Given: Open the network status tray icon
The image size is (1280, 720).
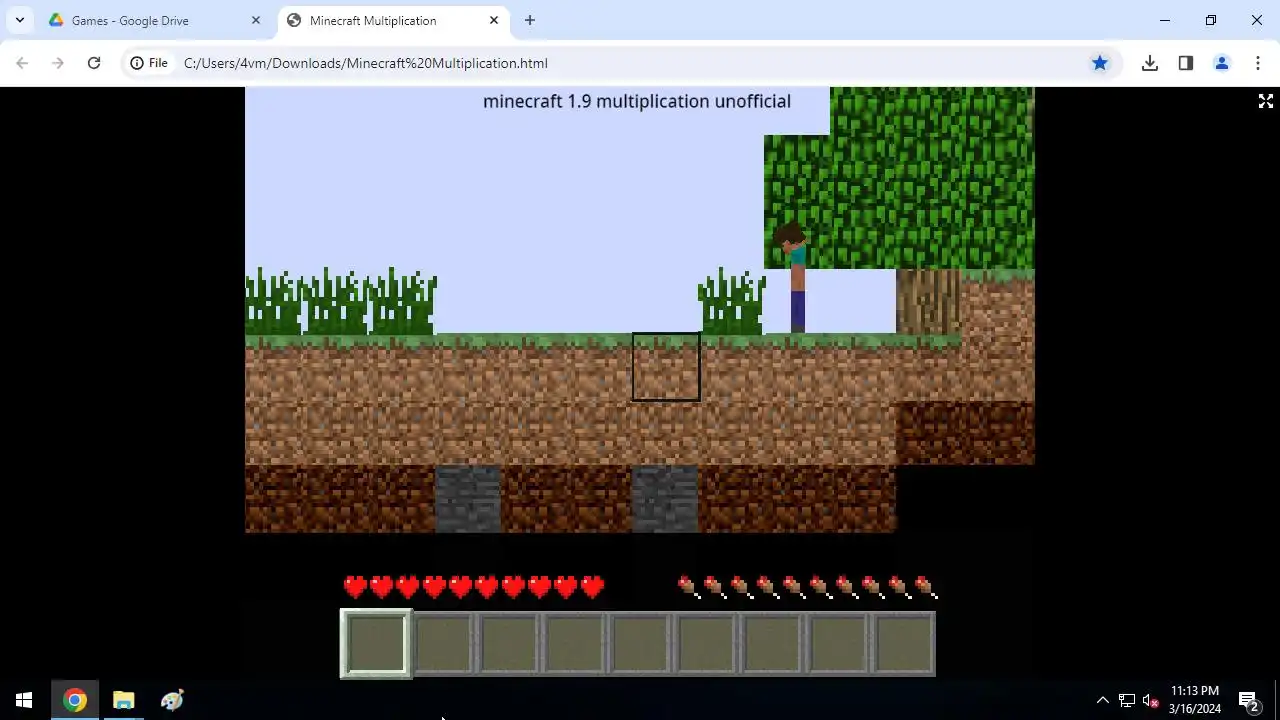Looking at the screenshot, I should [1127, 700].
